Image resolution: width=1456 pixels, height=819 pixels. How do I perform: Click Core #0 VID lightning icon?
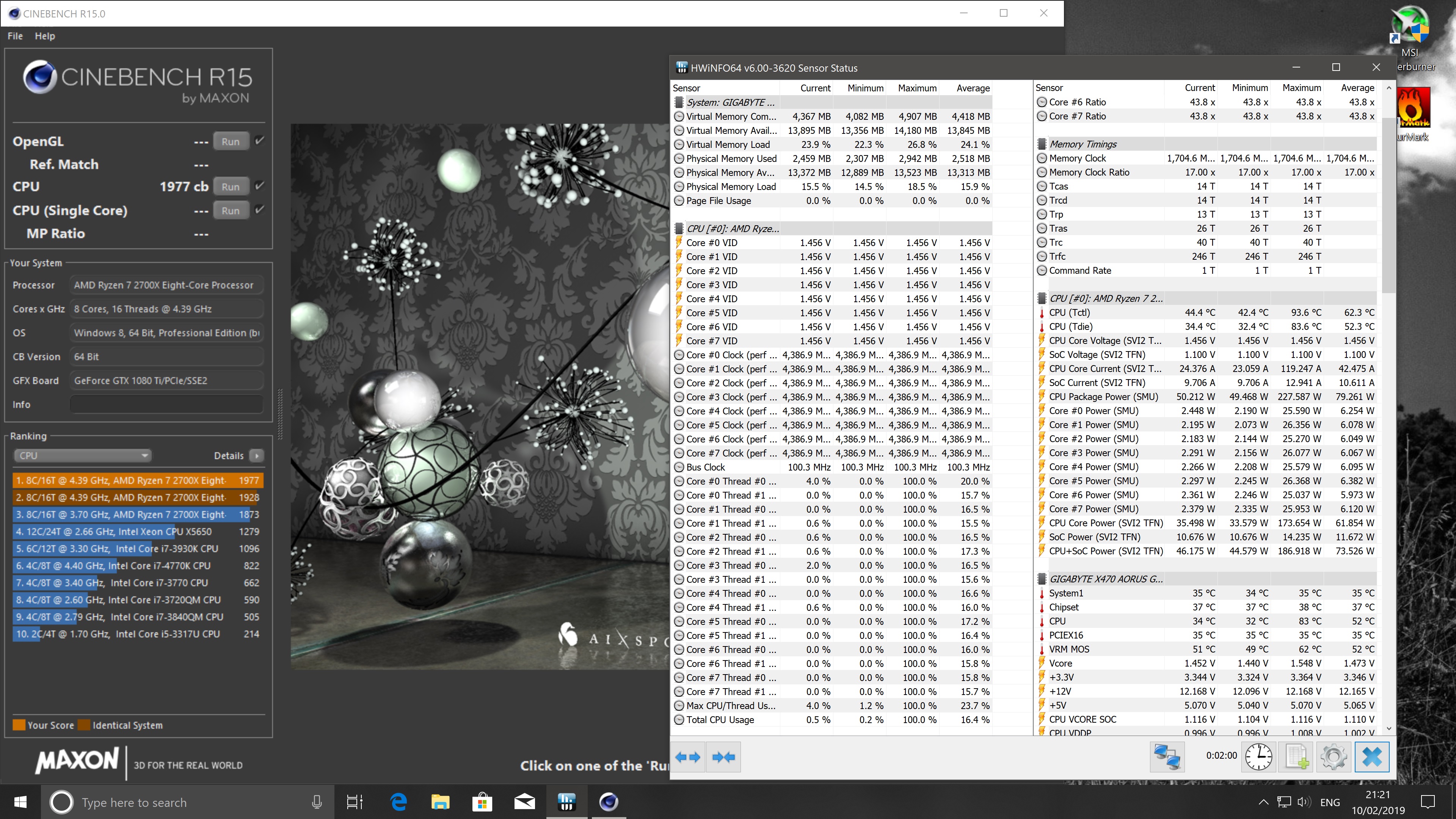[x=679, y=243]
